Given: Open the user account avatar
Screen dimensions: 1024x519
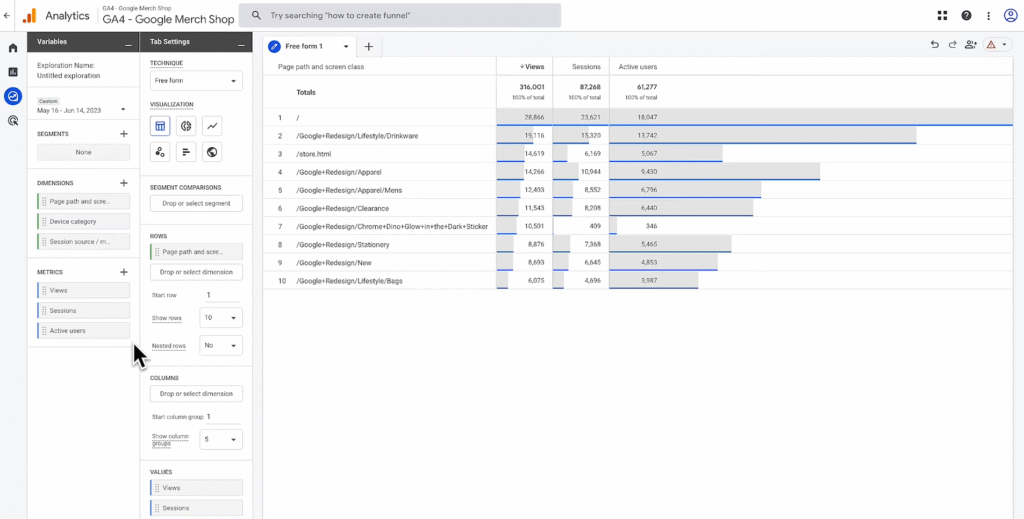Looking at the screenshot, I should tap(1010, 16).
